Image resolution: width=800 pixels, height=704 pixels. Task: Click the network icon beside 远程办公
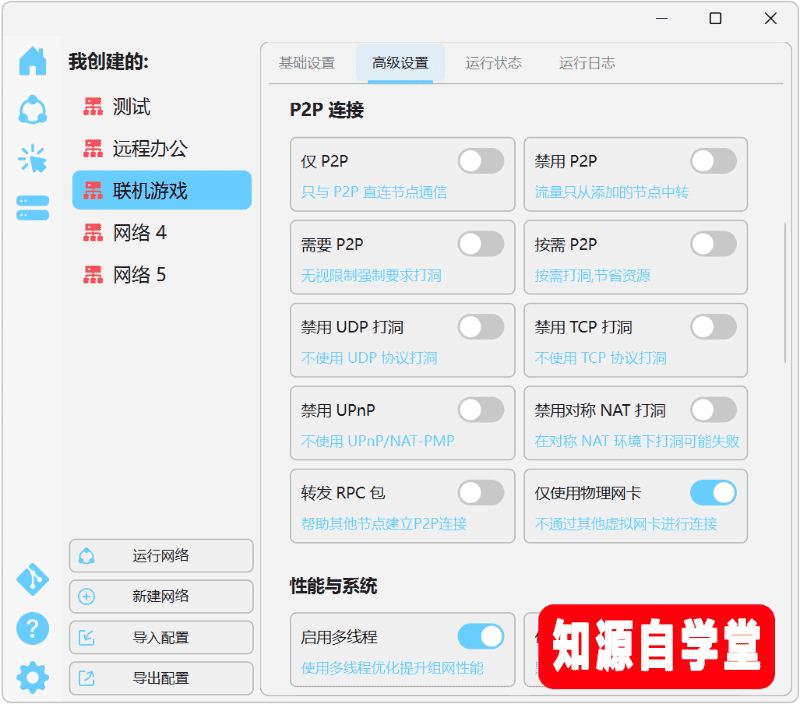click(x=93, y=148)
